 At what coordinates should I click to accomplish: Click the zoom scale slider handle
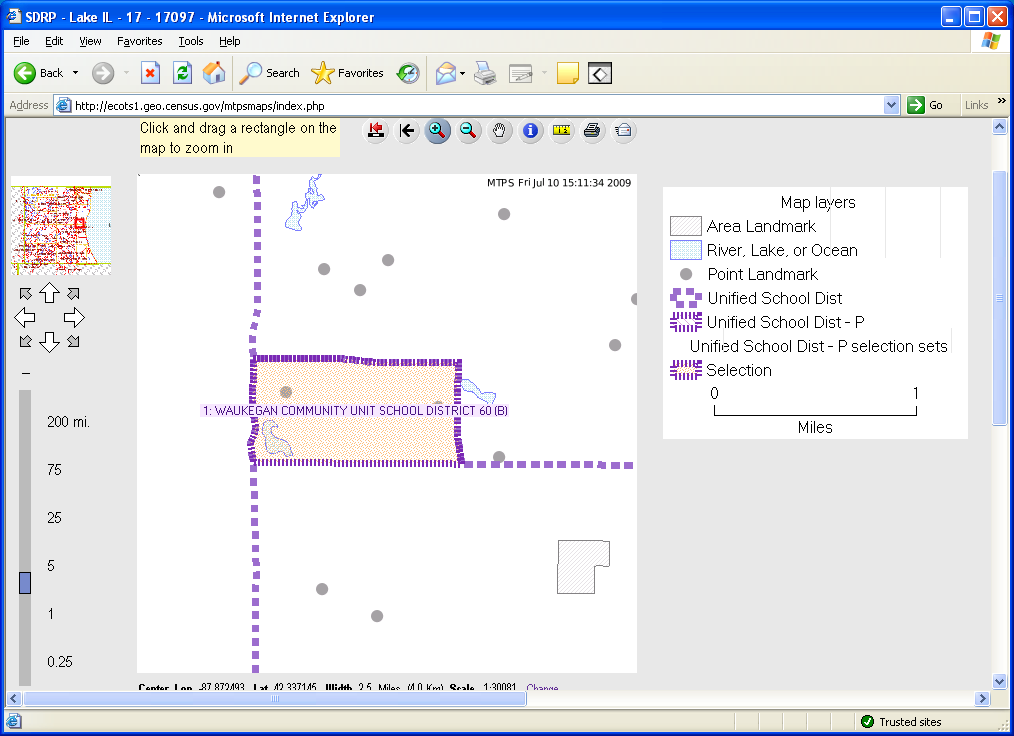(x=25, y=583)
